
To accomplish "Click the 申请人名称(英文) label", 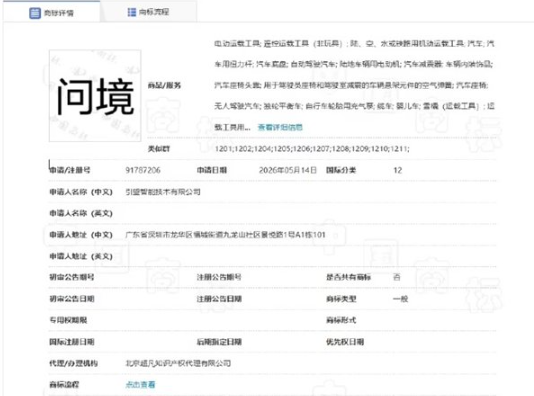I will coord(81,213).
